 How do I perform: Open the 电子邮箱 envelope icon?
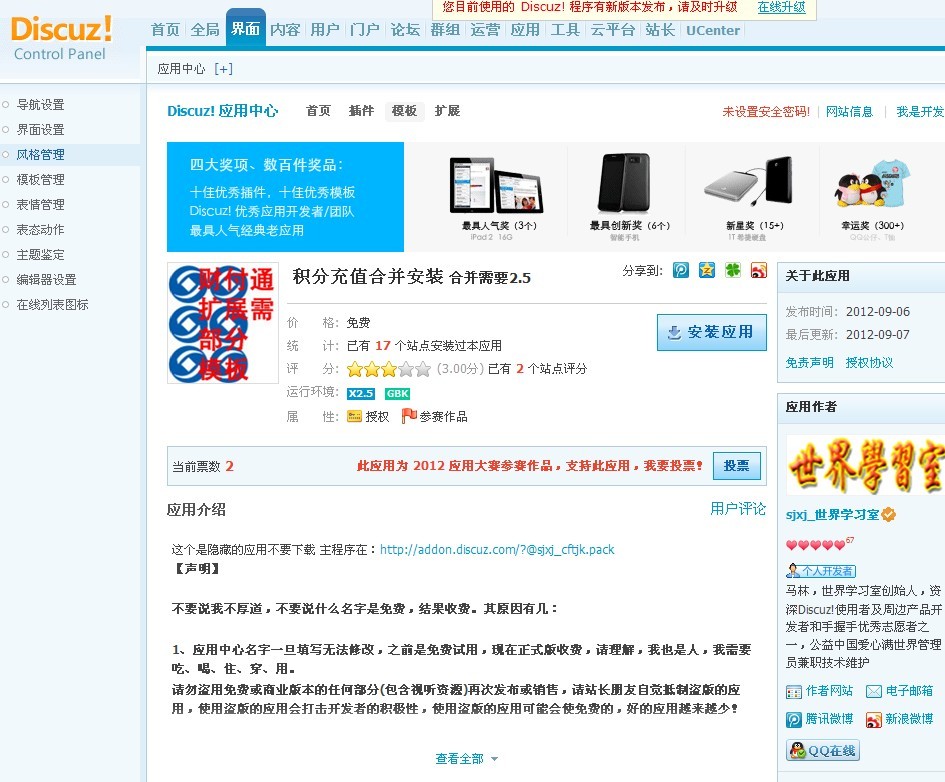tap(873, 692)
